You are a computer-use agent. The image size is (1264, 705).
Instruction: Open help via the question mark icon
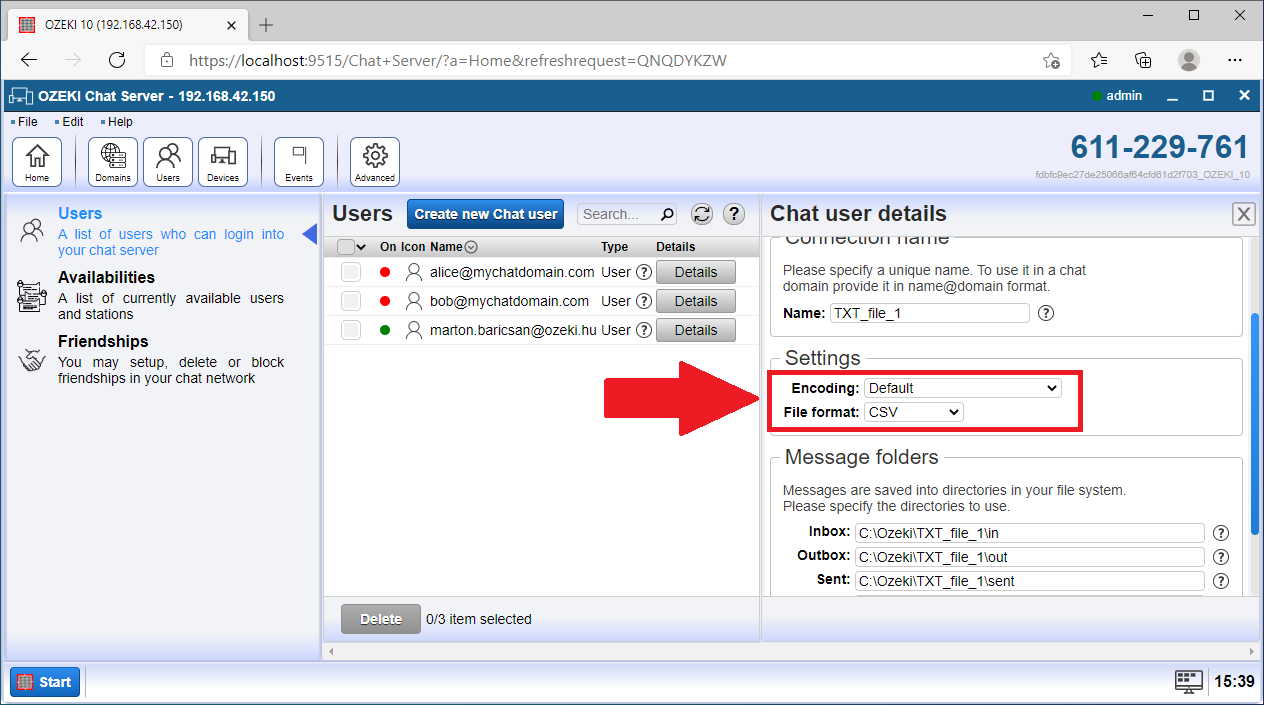tap(733, 214)
